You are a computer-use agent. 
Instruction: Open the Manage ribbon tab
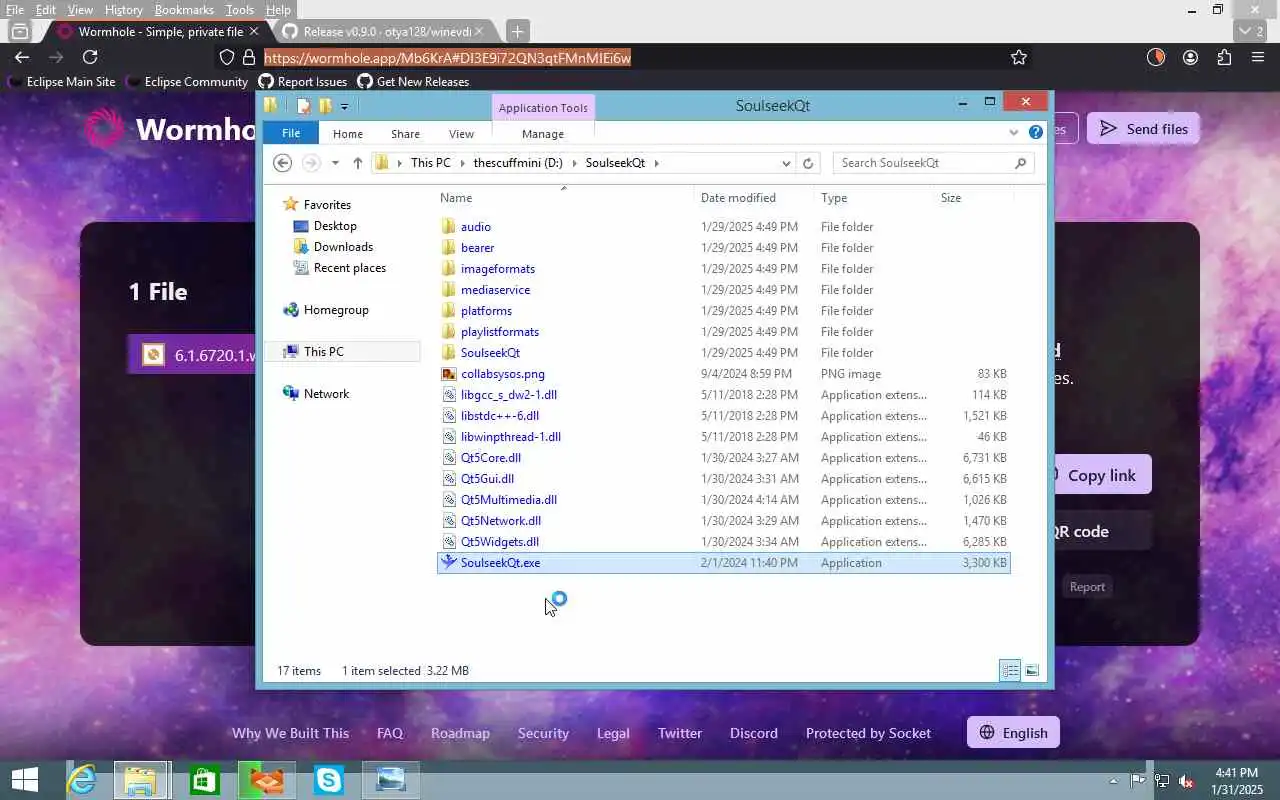(x=543, y=133)
